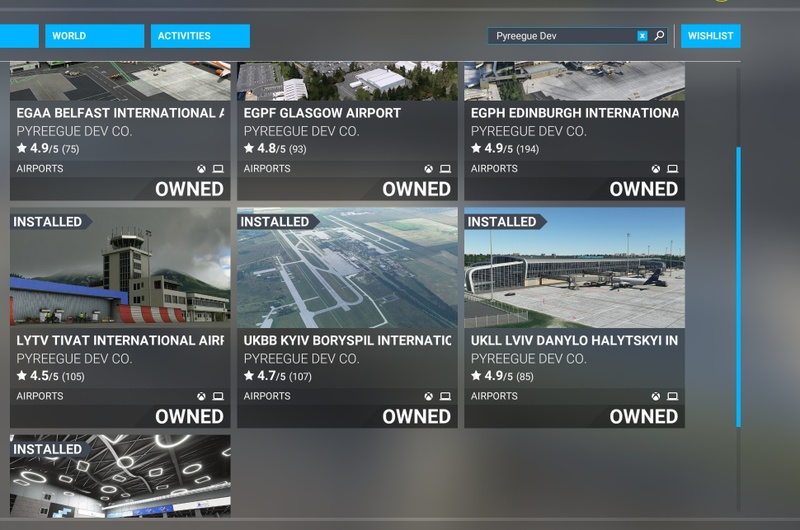
Task: Click the 4.5/5 (105) rating text
Action: click(x=57, y=376)
